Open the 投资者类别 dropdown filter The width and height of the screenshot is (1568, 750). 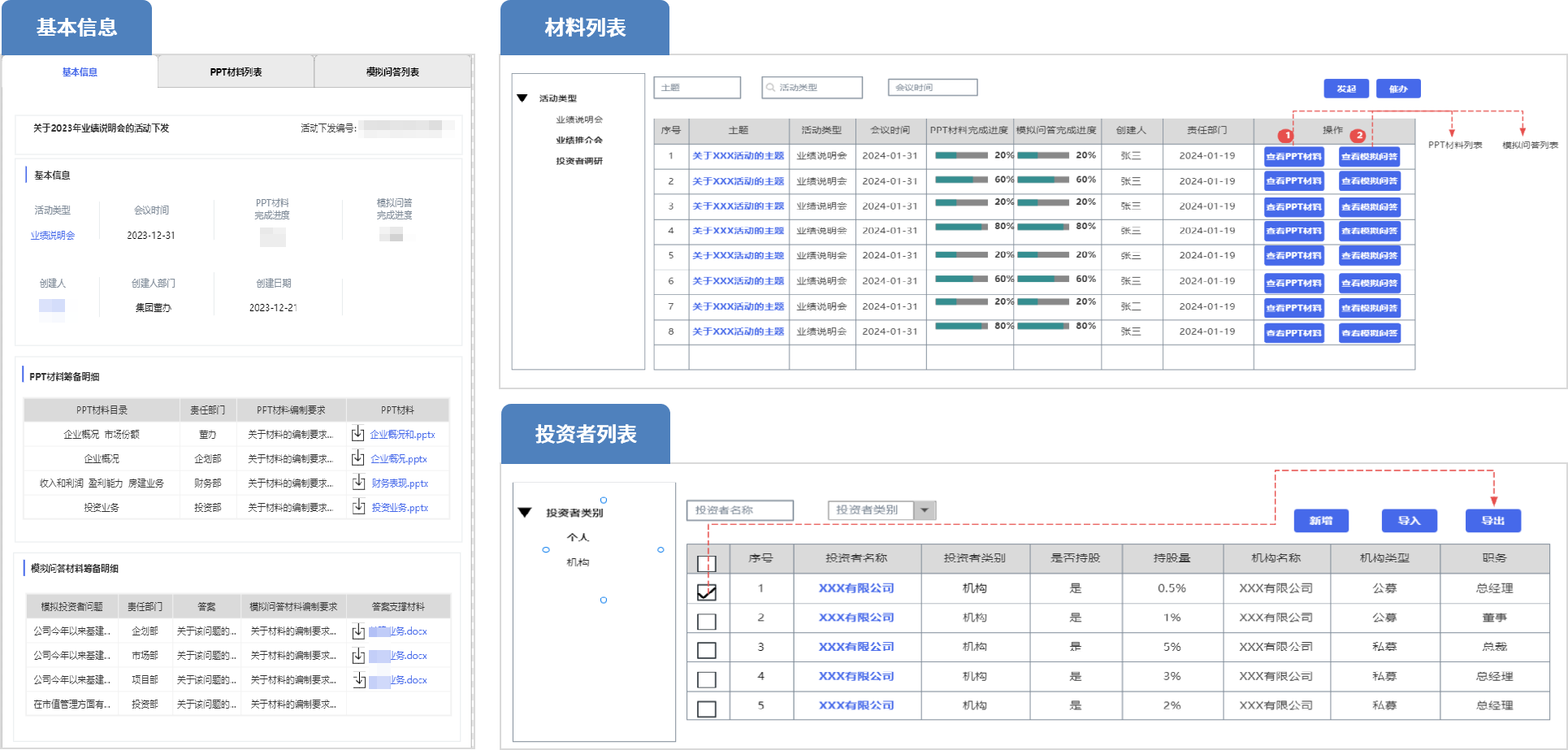[x=882, y=510]
